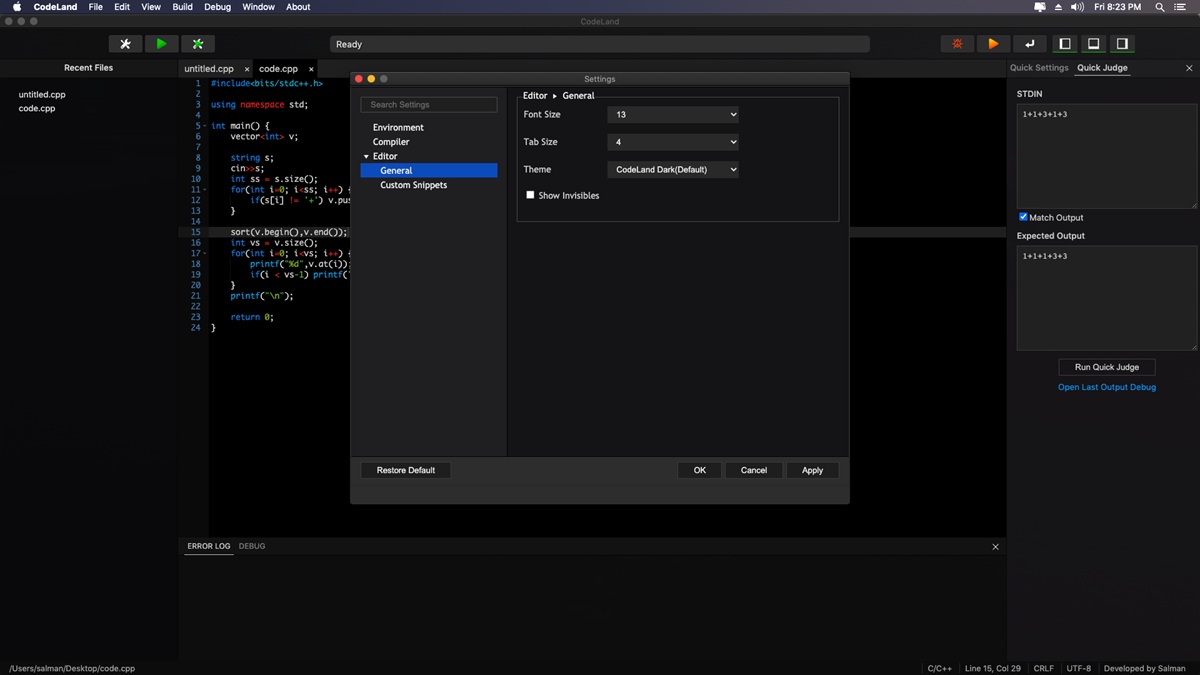This screenshot has width=1200, height=675.
Task: Select Environment in settings tree
Action: pyautogui.click(x=398, y=128)
